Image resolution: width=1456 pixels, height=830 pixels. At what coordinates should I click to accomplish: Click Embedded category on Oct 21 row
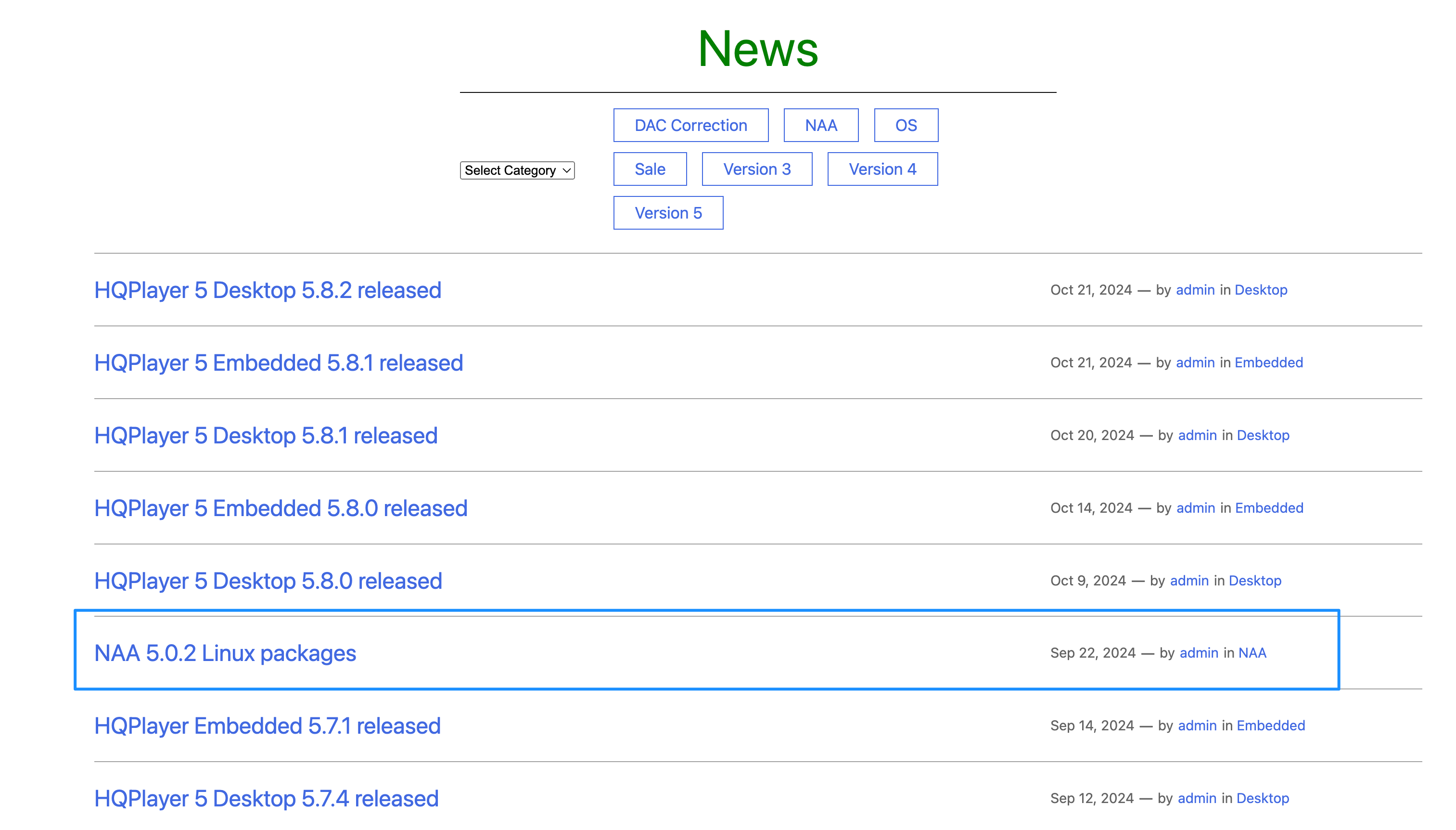pos(1269,363)
